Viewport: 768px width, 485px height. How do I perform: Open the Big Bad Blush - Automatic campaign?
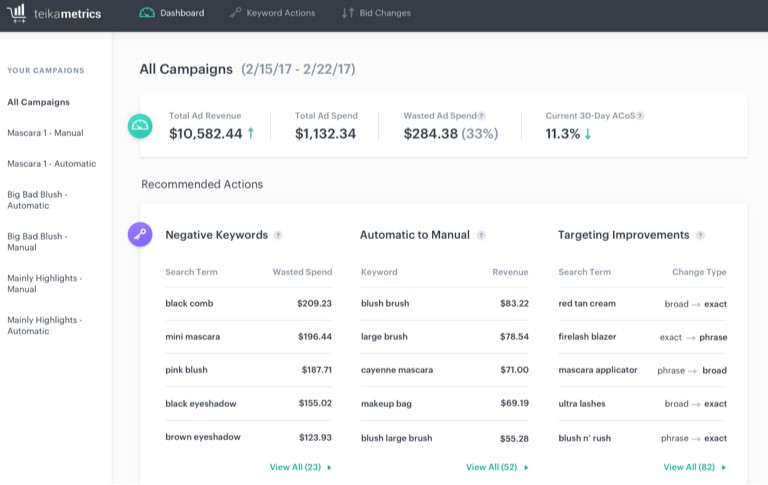pos(37,200)
